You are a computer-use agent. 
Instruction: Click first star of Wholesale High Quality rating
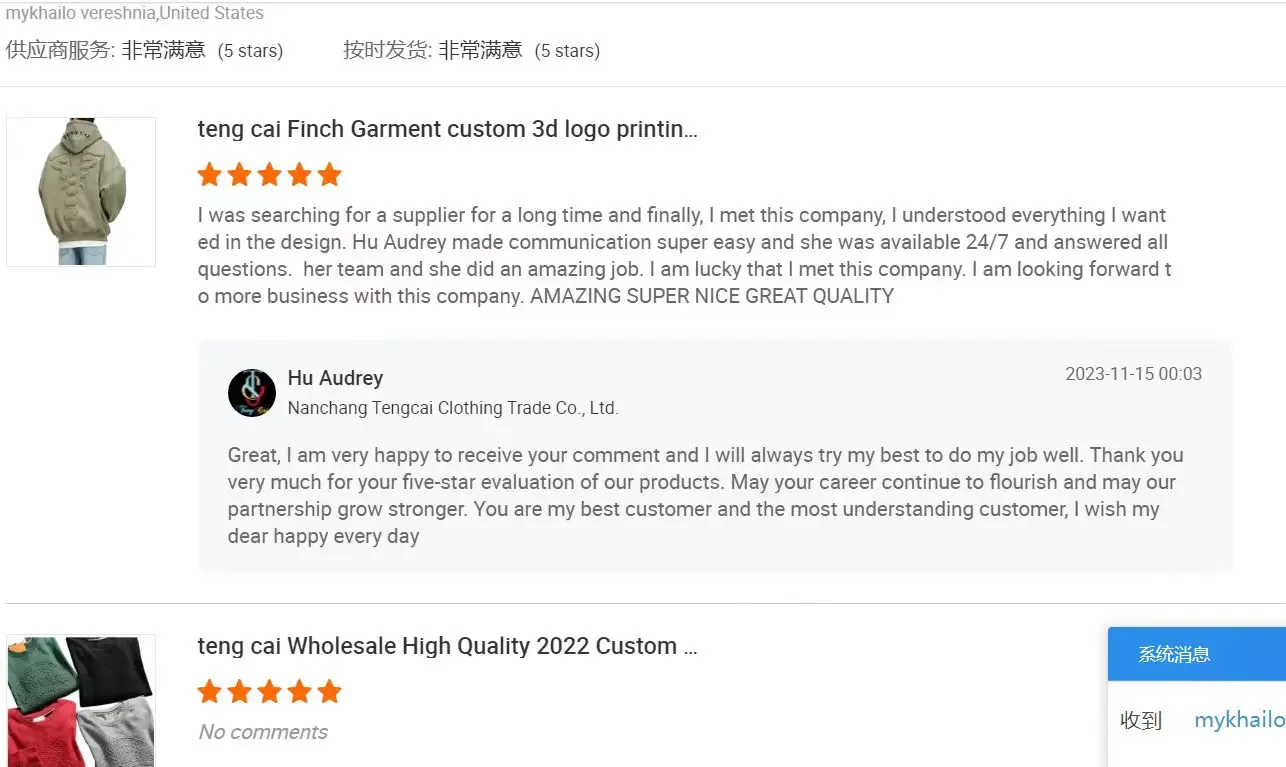[209, 691]
